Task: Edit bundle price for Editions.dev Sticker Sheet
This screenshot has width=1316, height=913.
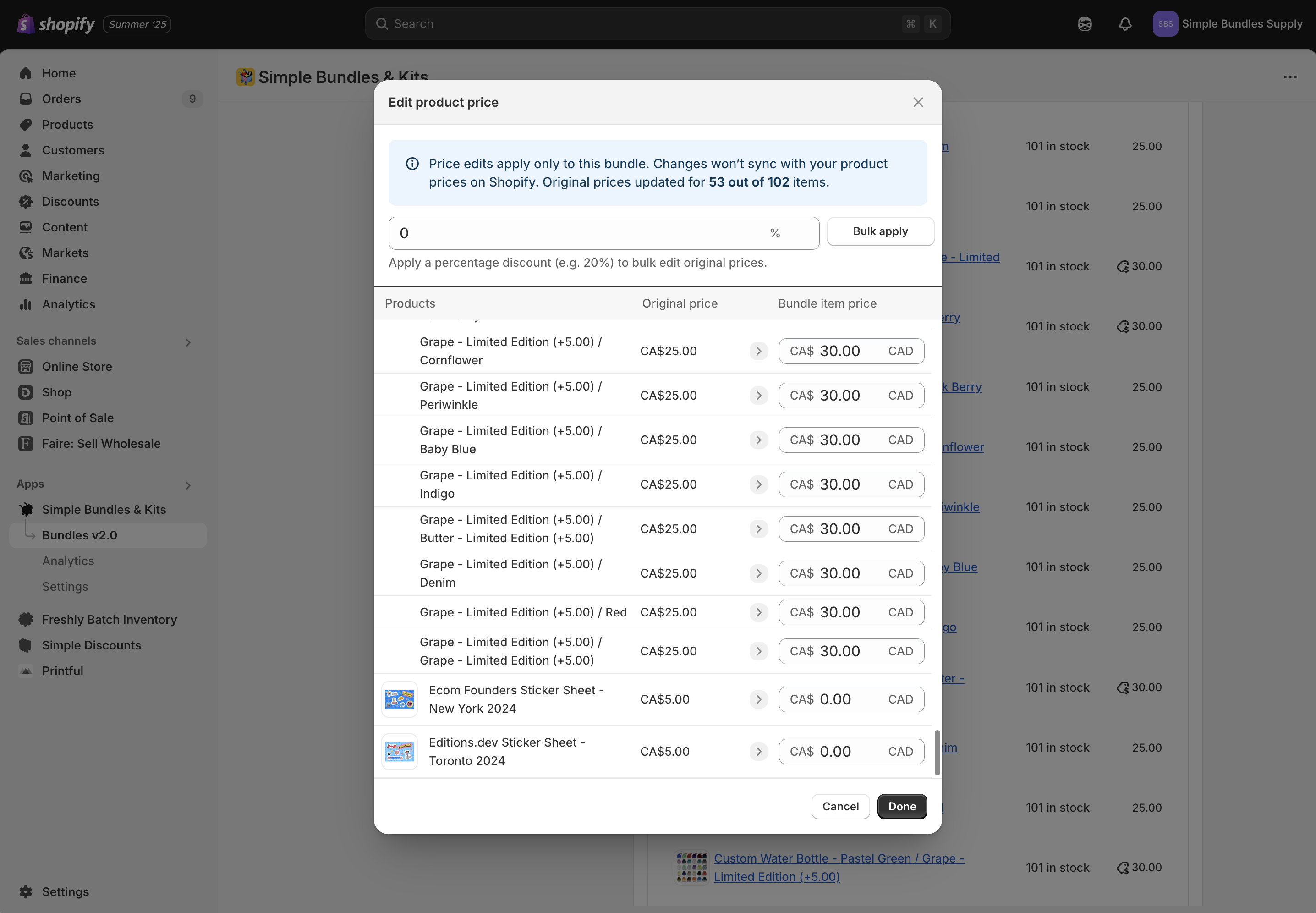Action: (851, 752)
